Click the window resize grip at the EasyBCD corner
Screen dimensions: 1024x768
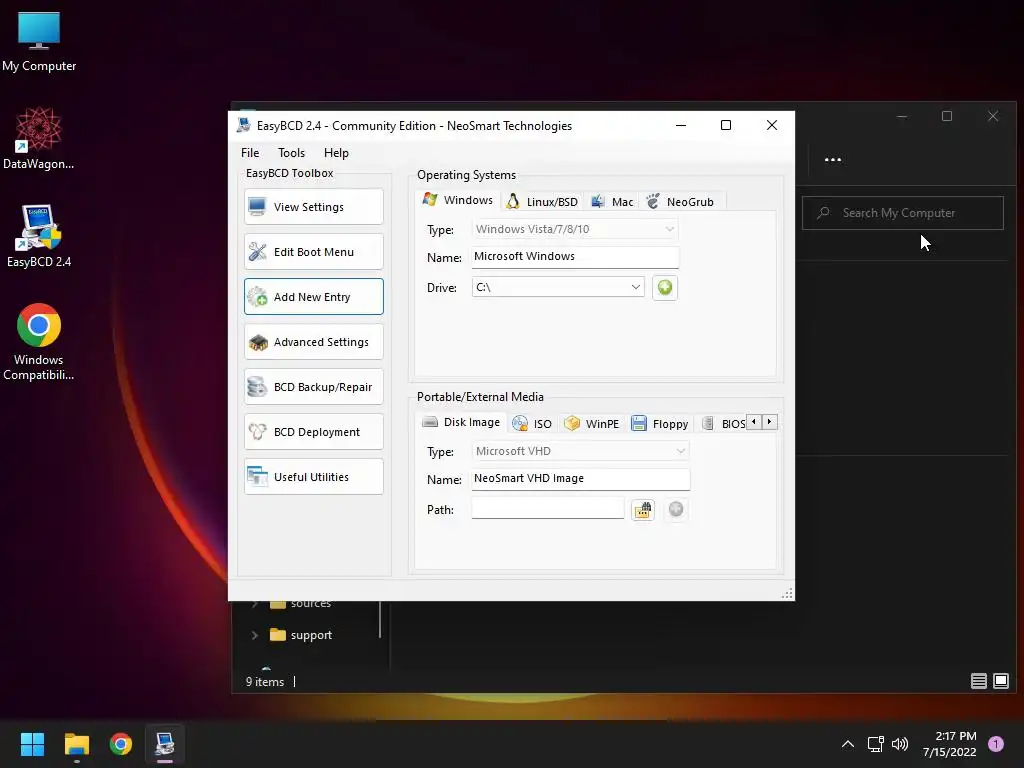[788, 594]
